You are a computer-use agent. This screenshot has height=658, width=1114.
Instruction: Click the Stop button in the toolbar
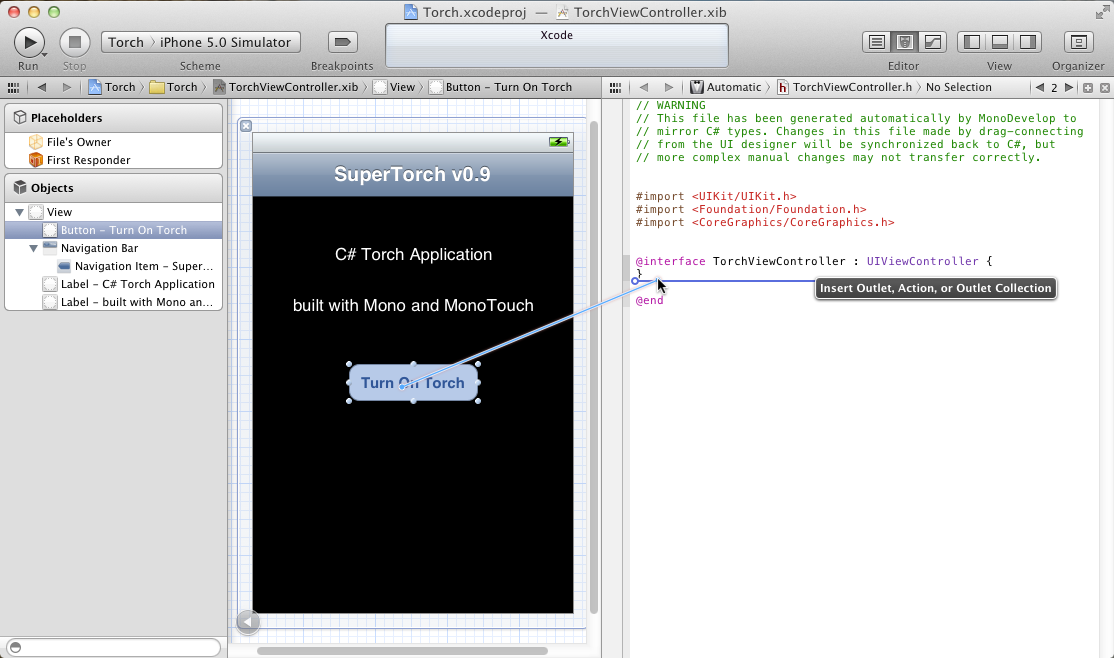click(x=74, y=42)
